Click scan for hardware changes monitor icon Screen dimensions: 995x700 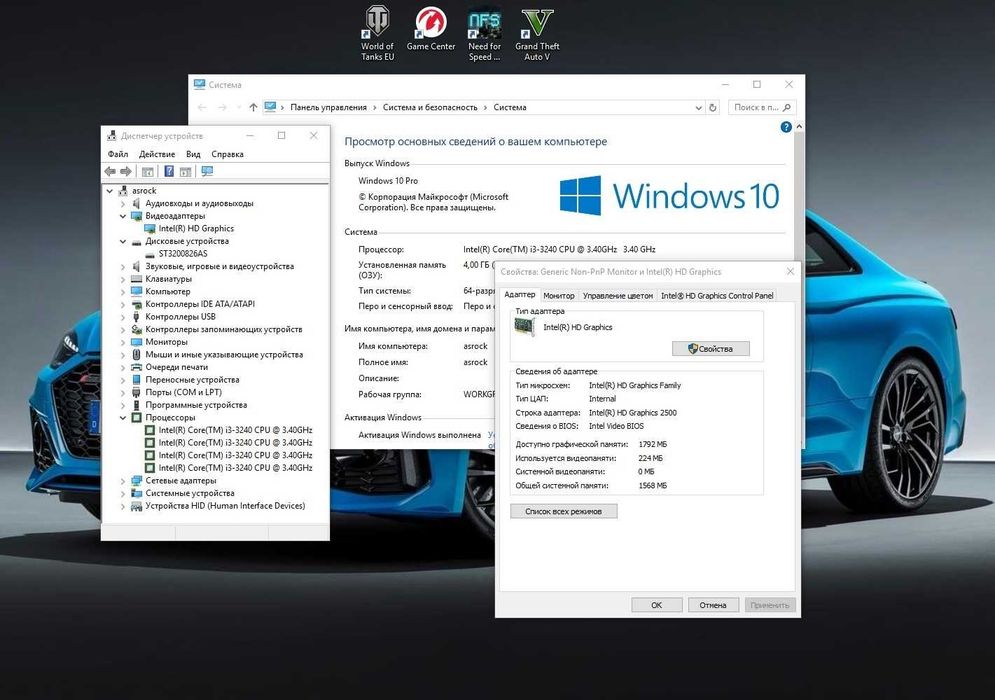pos(207,171)
